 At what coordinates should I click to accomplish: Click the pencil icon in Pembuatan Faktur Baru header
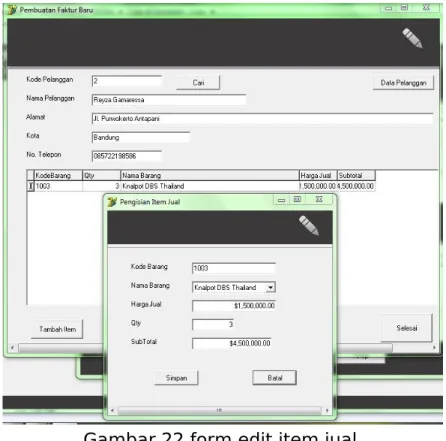point(412,38)
